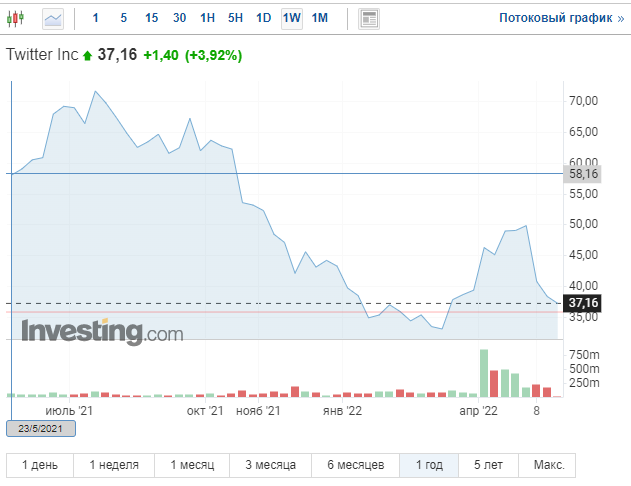631x486 pixels.
Task: Choose the 1H interval
Action: click(207, 18)
